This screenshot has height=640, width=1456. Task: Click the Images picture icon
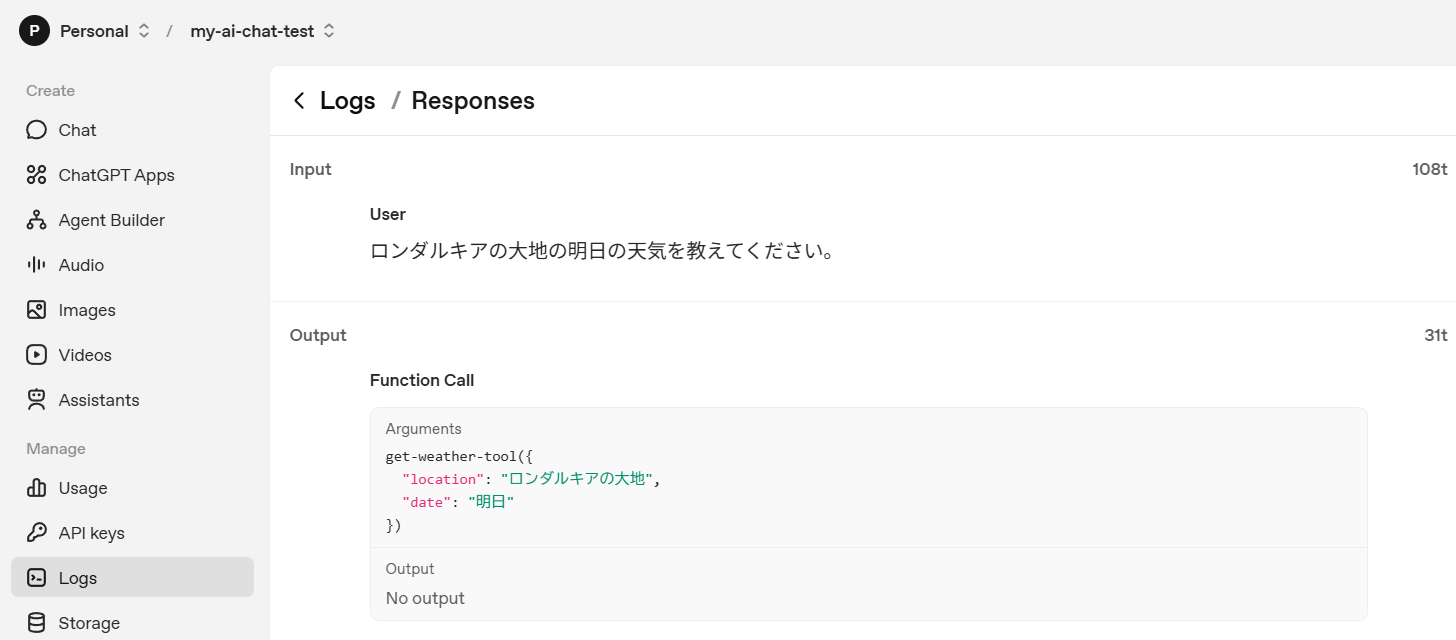point(37,310)
